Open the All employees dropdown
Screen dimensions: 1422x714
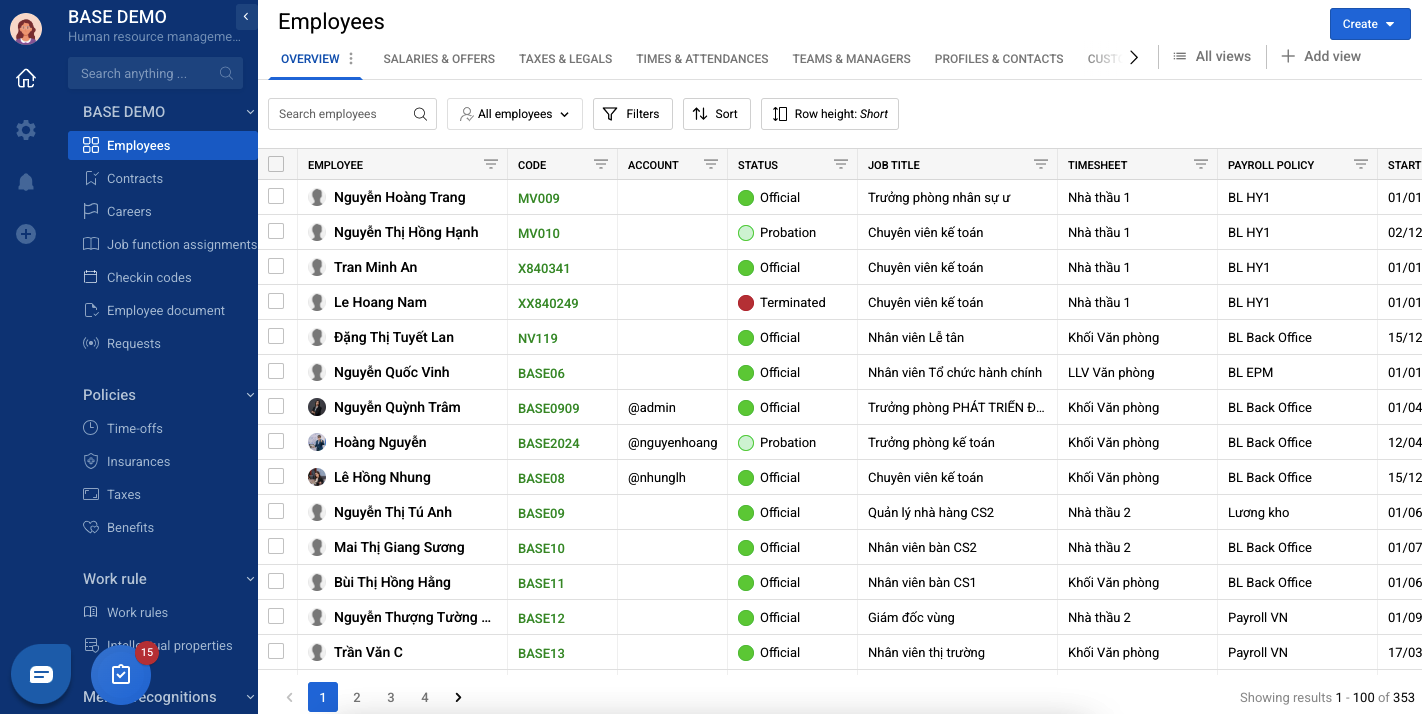515,114
